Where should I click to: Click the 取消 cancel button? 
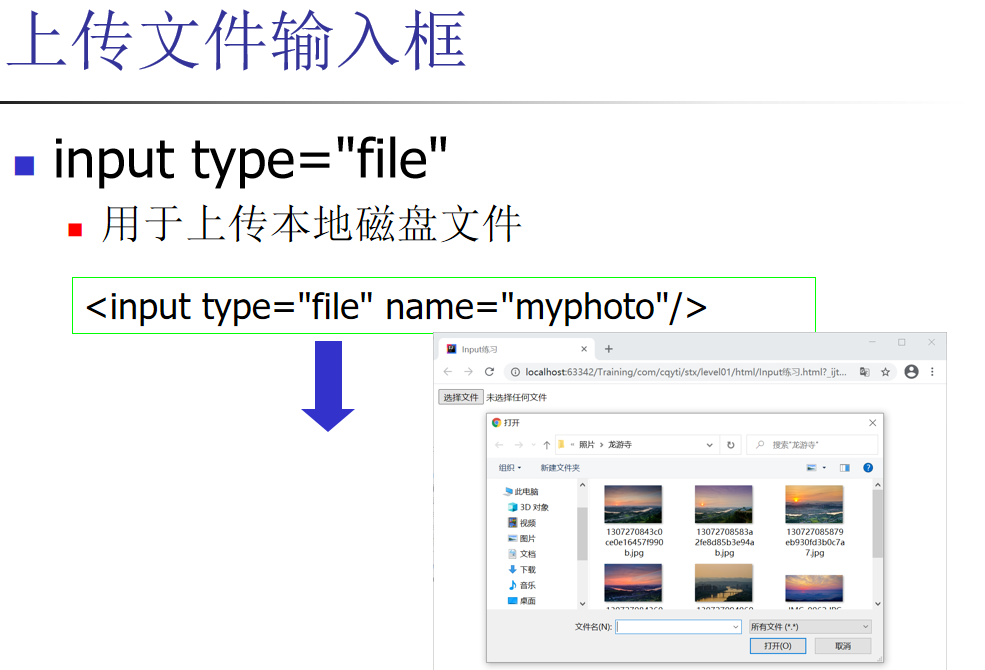[843, 646]
